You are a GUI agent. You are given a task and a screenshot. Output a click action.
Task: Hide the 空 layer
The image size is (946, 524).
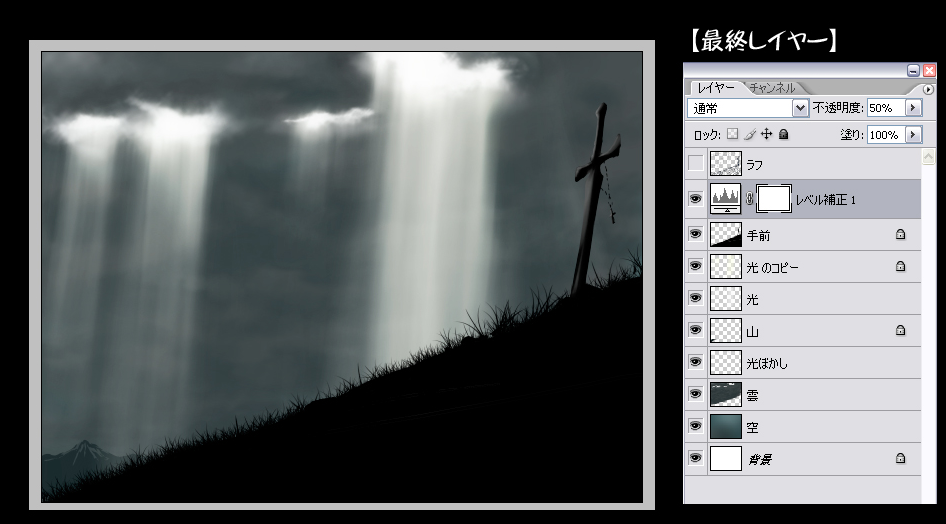696,426
